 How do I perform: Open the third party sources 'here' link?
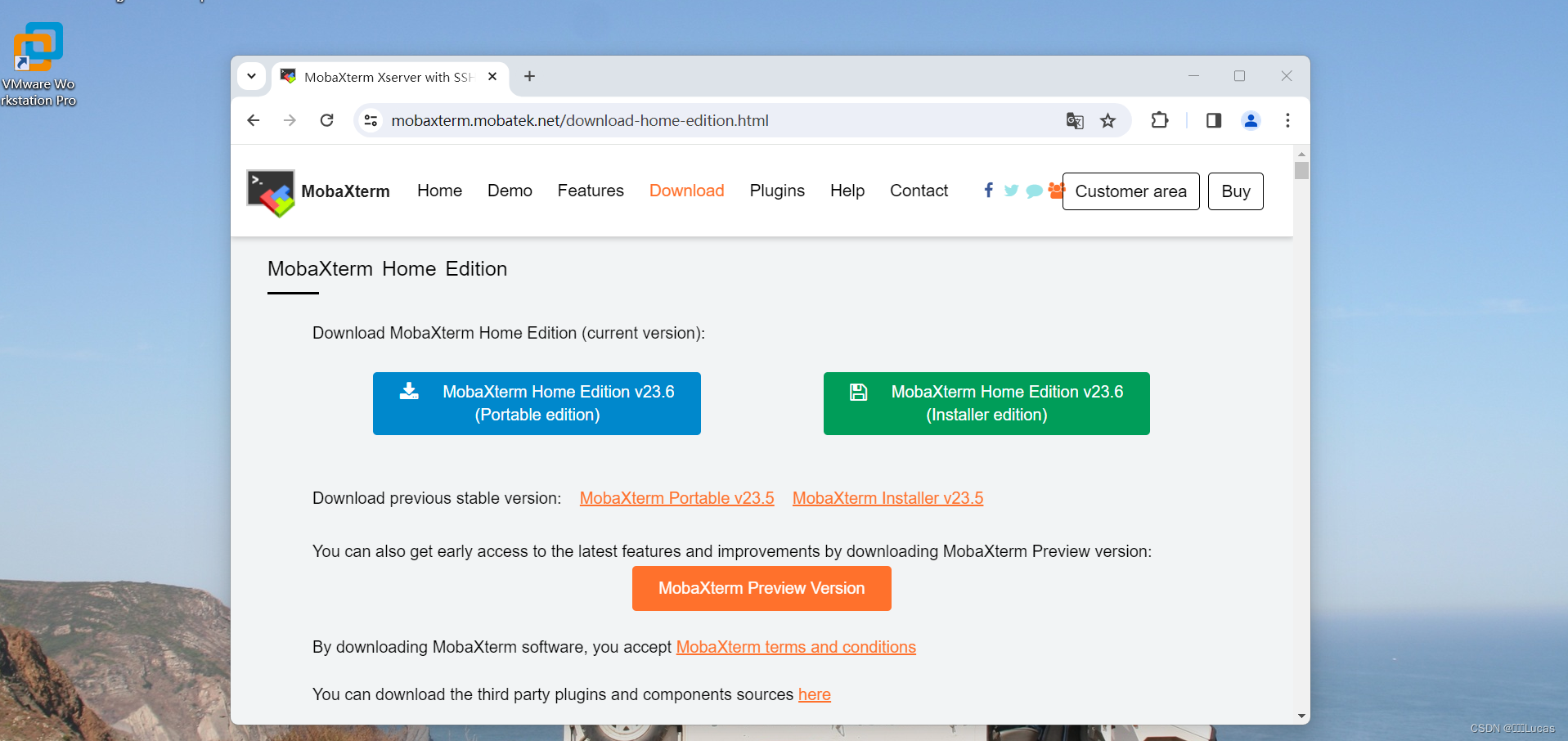[815, 694]
